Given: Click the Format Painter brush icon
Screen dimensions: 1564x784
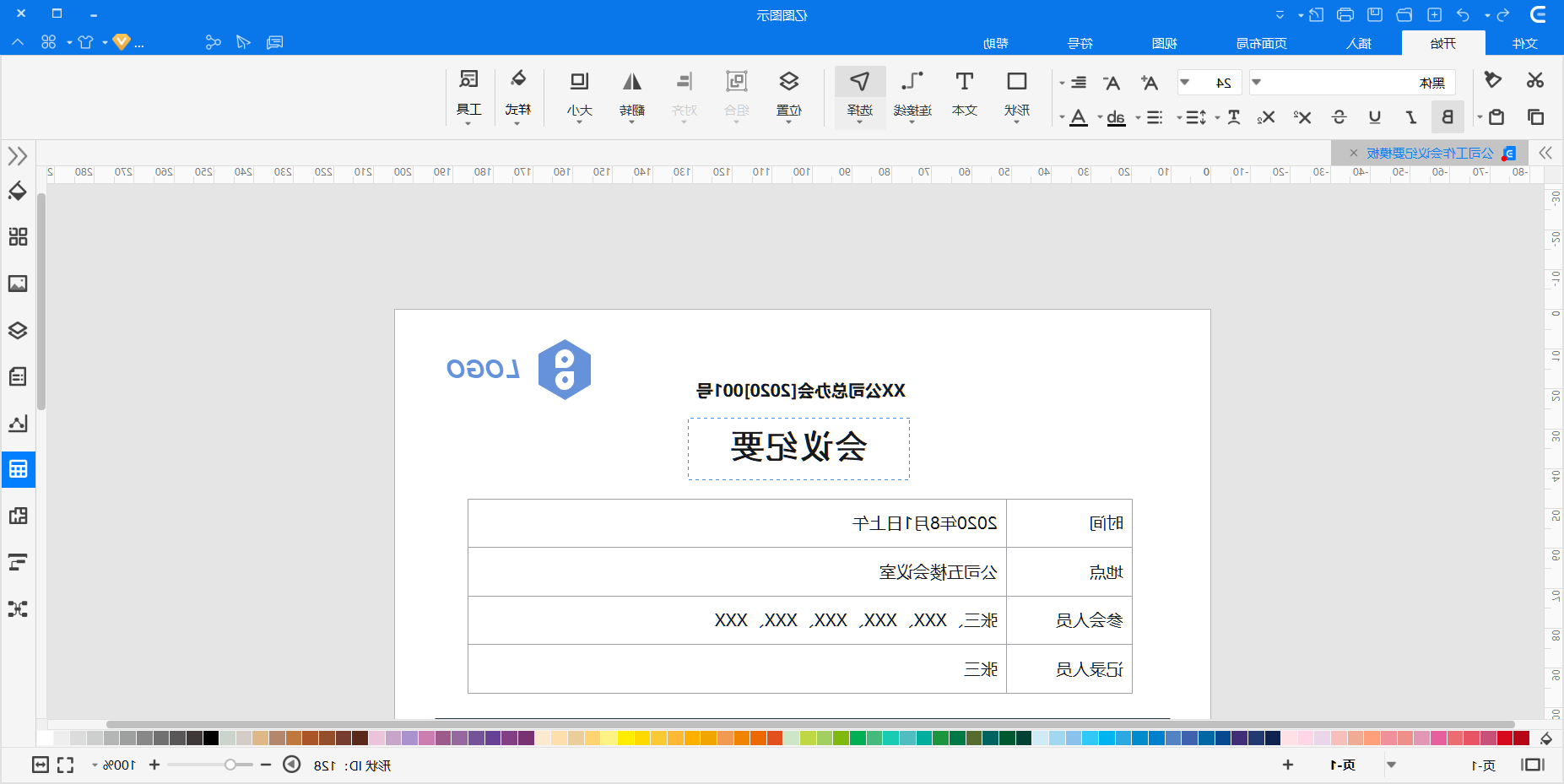Looking at the screenshot, I should [1492, 80].
